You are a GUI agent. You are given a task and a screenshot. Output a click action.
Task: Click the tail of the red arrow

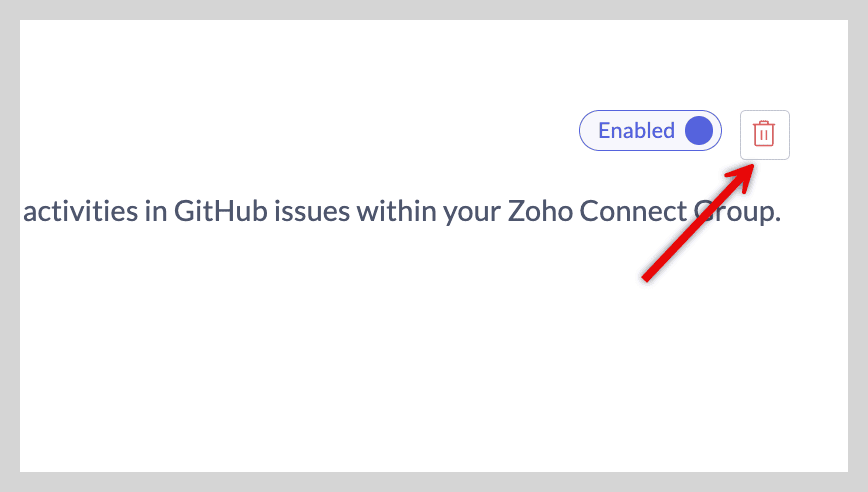(647, 276)
